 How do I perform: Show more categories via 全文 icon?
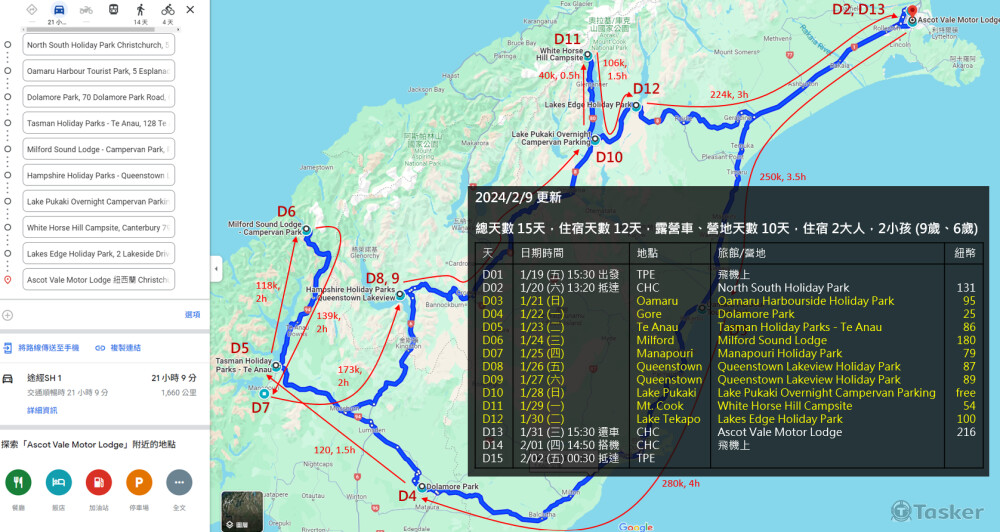(179, 482)
